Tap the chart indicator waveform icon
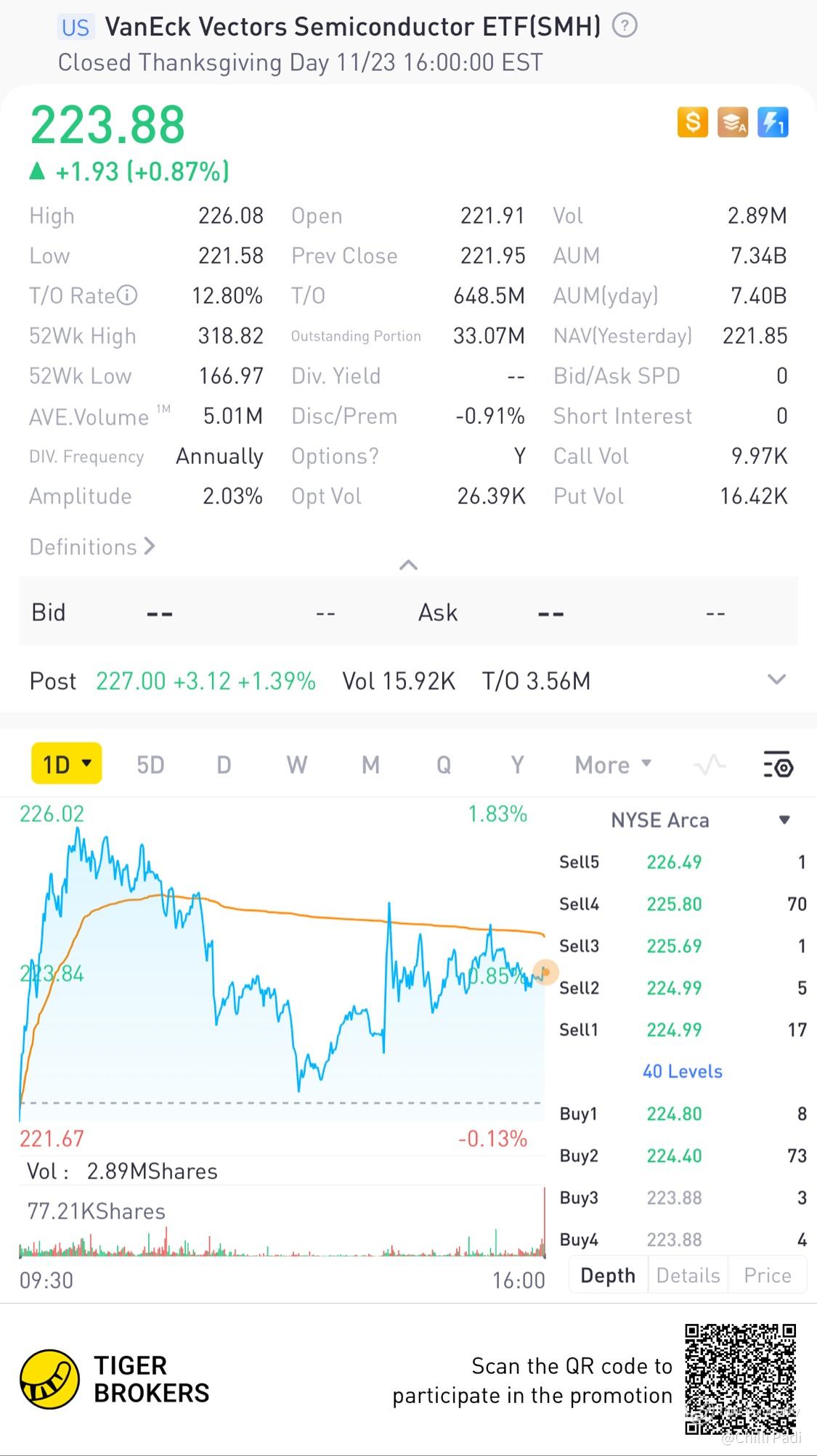817x1456 pixels. 710,765
